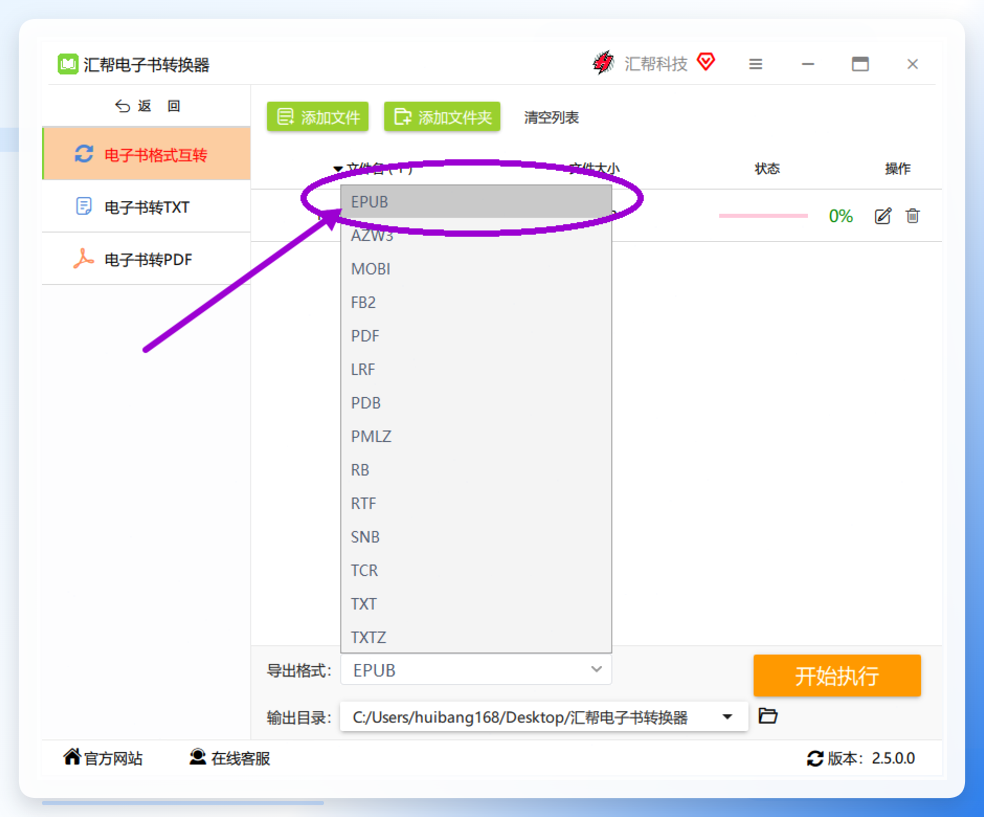
Task: Choose RB output format
Action: 476,470
